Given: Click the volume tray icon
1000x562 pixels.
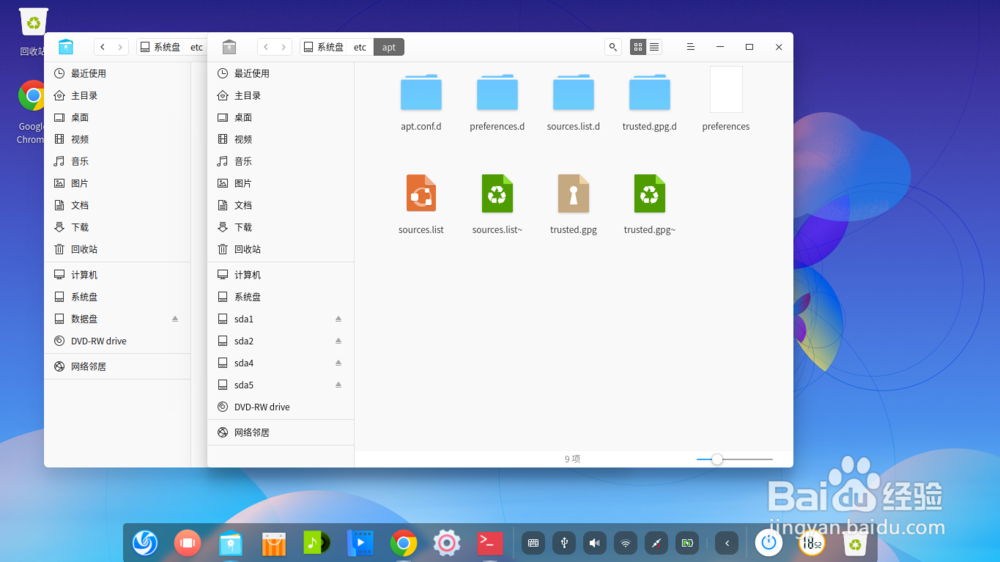Looking at the screenshot, I should pyautogui.click(x=594, y=543).
